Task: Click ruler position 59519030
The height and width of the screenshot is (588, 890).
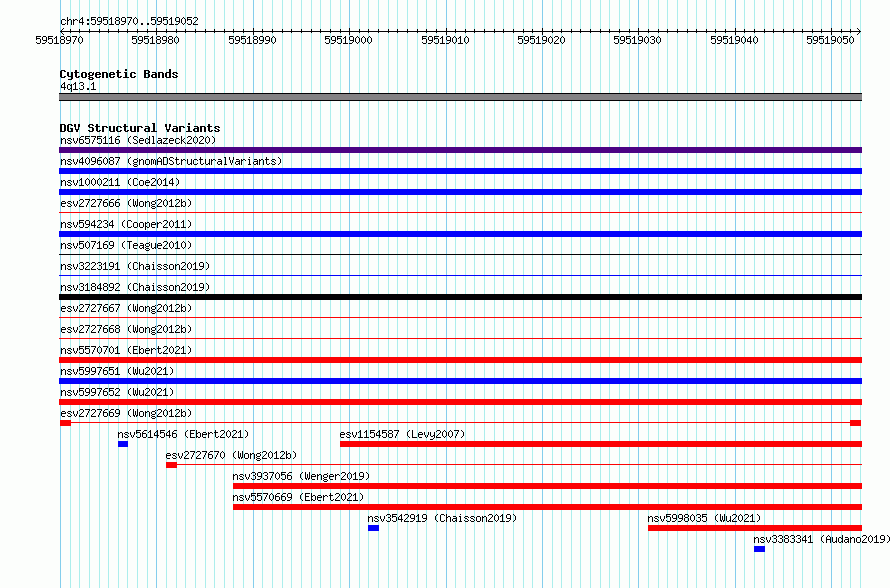Action: [x=637, y=40]
